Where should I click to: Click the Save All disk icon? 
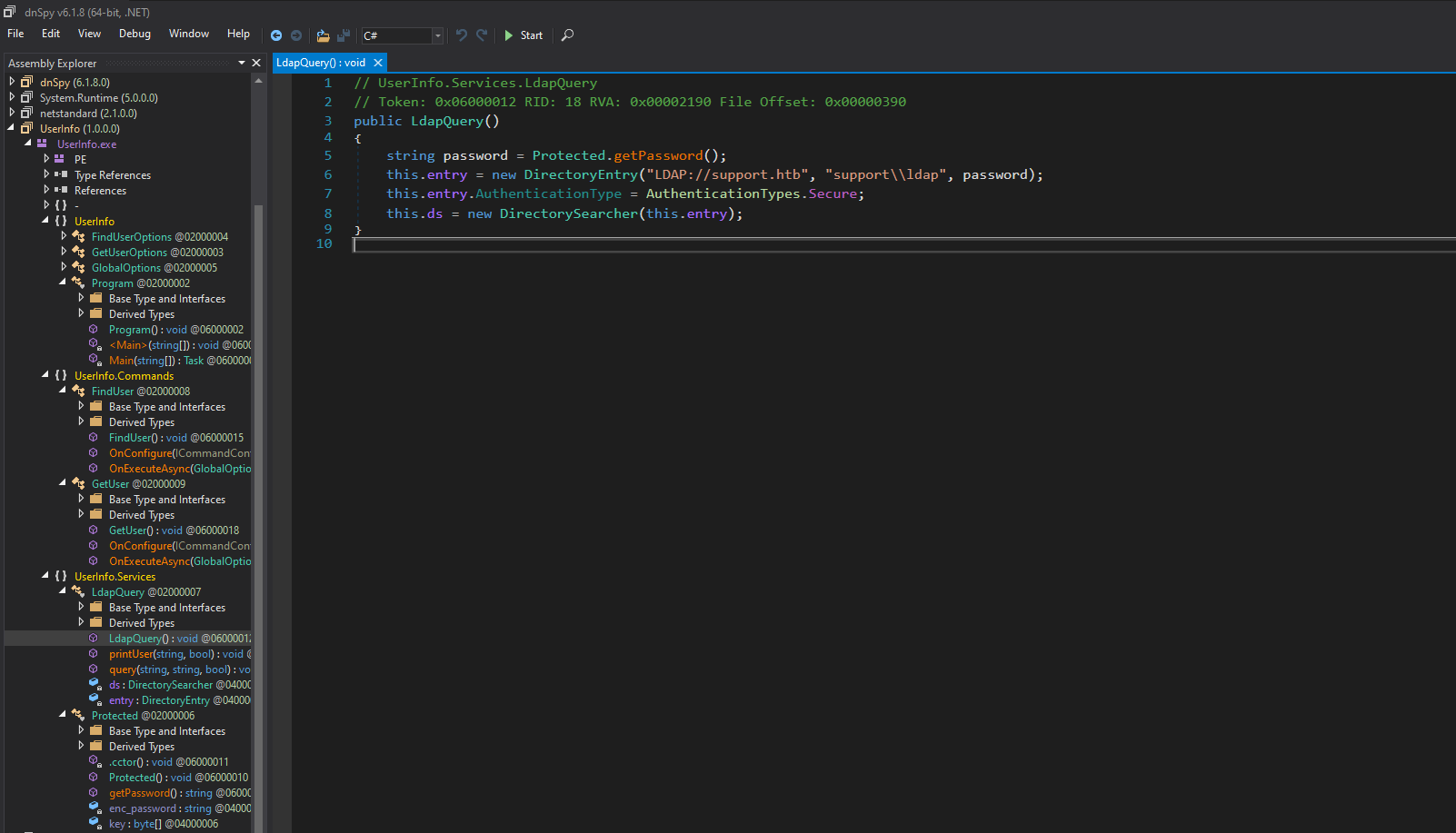[x=344, y=35]
